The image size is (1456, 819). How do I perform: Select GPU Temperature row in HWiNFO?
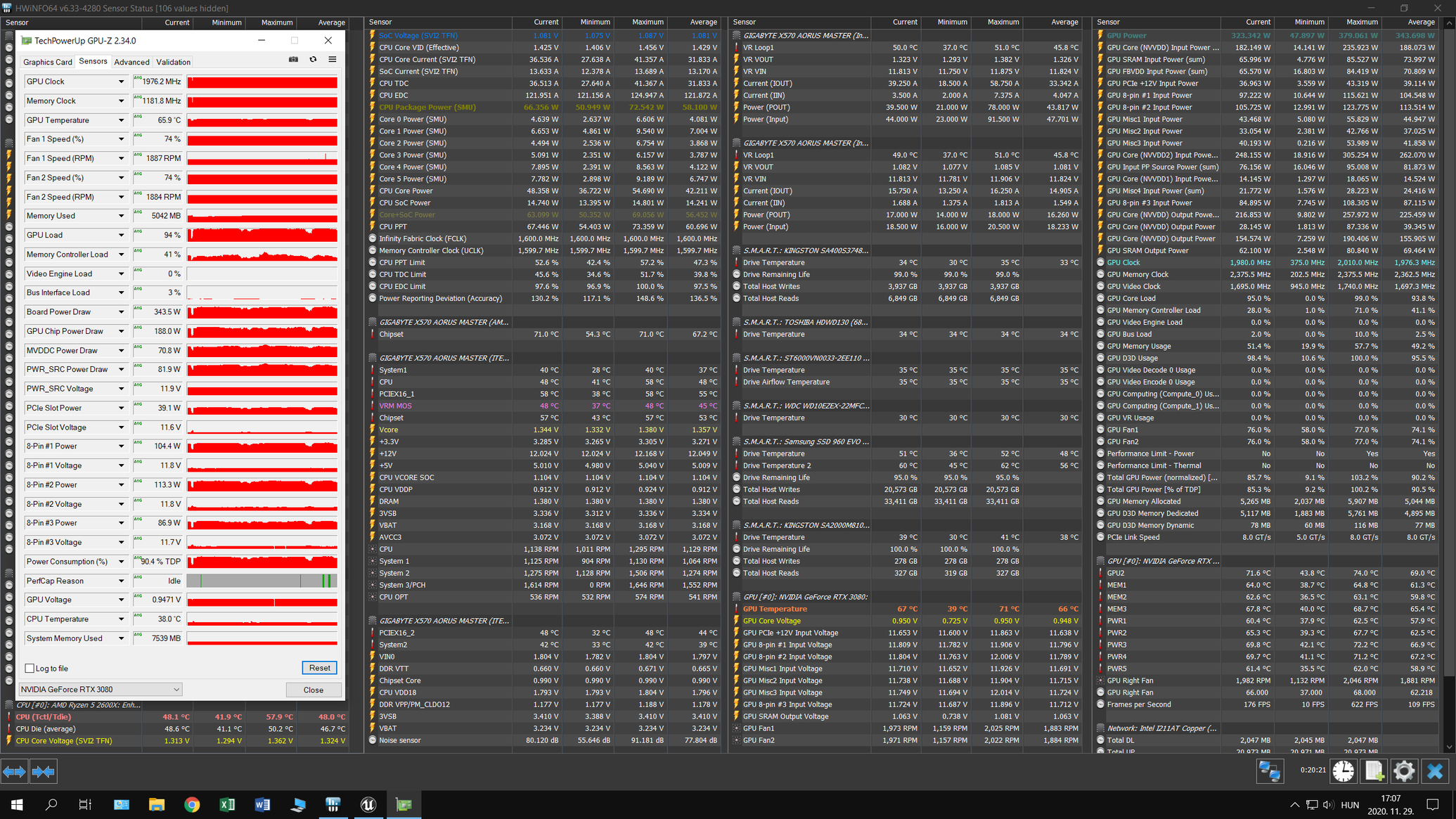pyautogui.click(x=908, y=609)
